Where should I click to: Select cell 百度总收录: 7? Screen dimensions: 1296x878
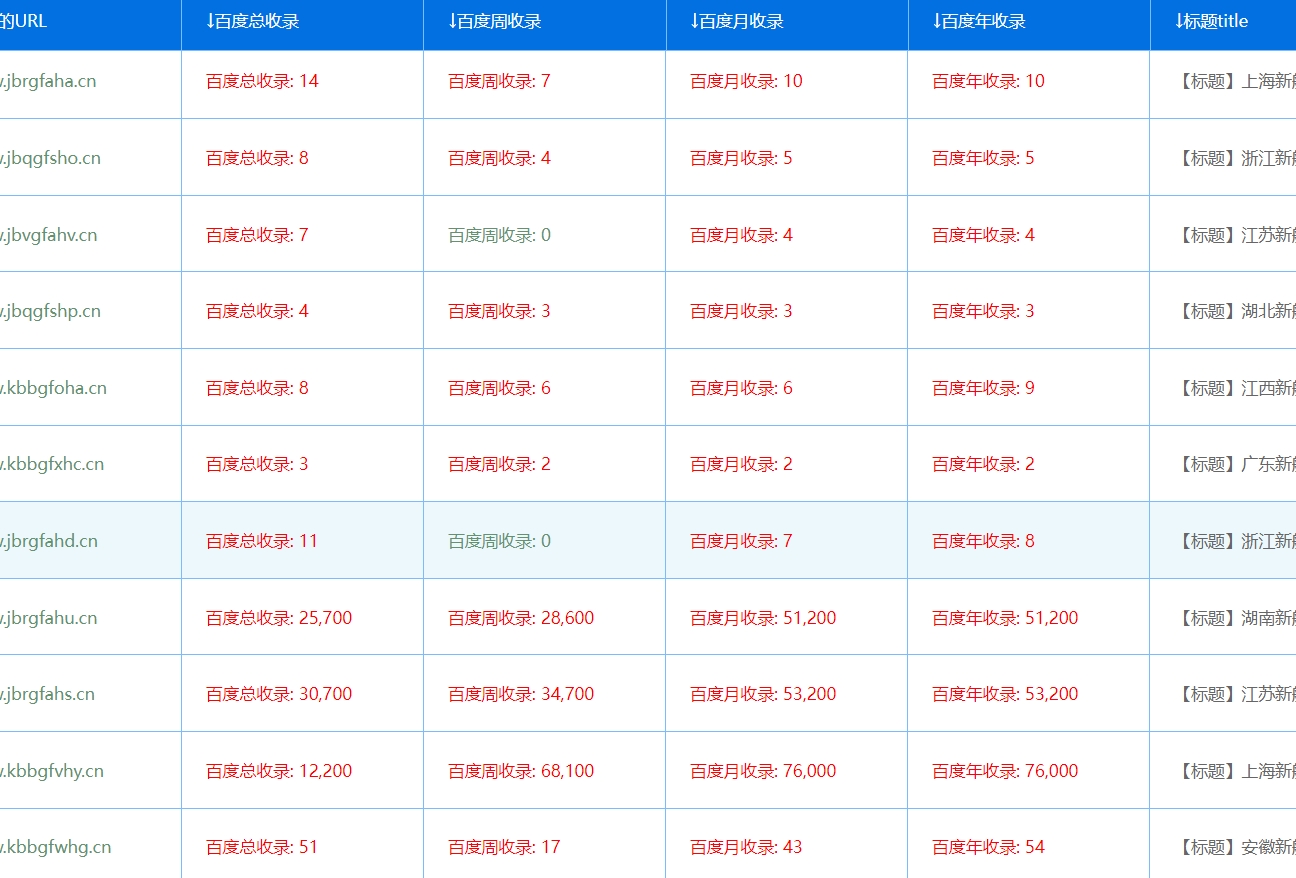pos(257,235)
